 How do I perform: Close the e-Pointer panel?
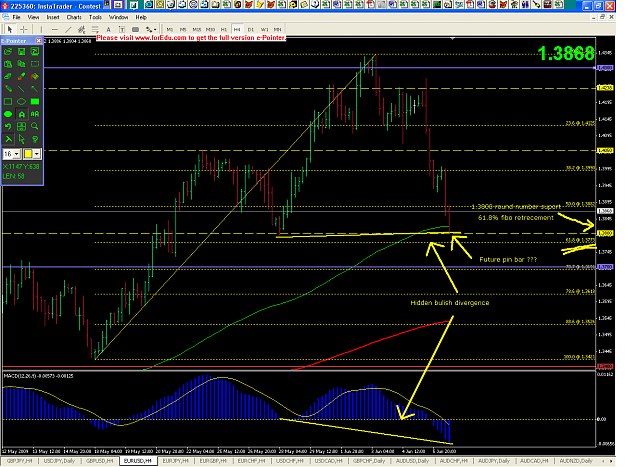[x=39, y=41]
